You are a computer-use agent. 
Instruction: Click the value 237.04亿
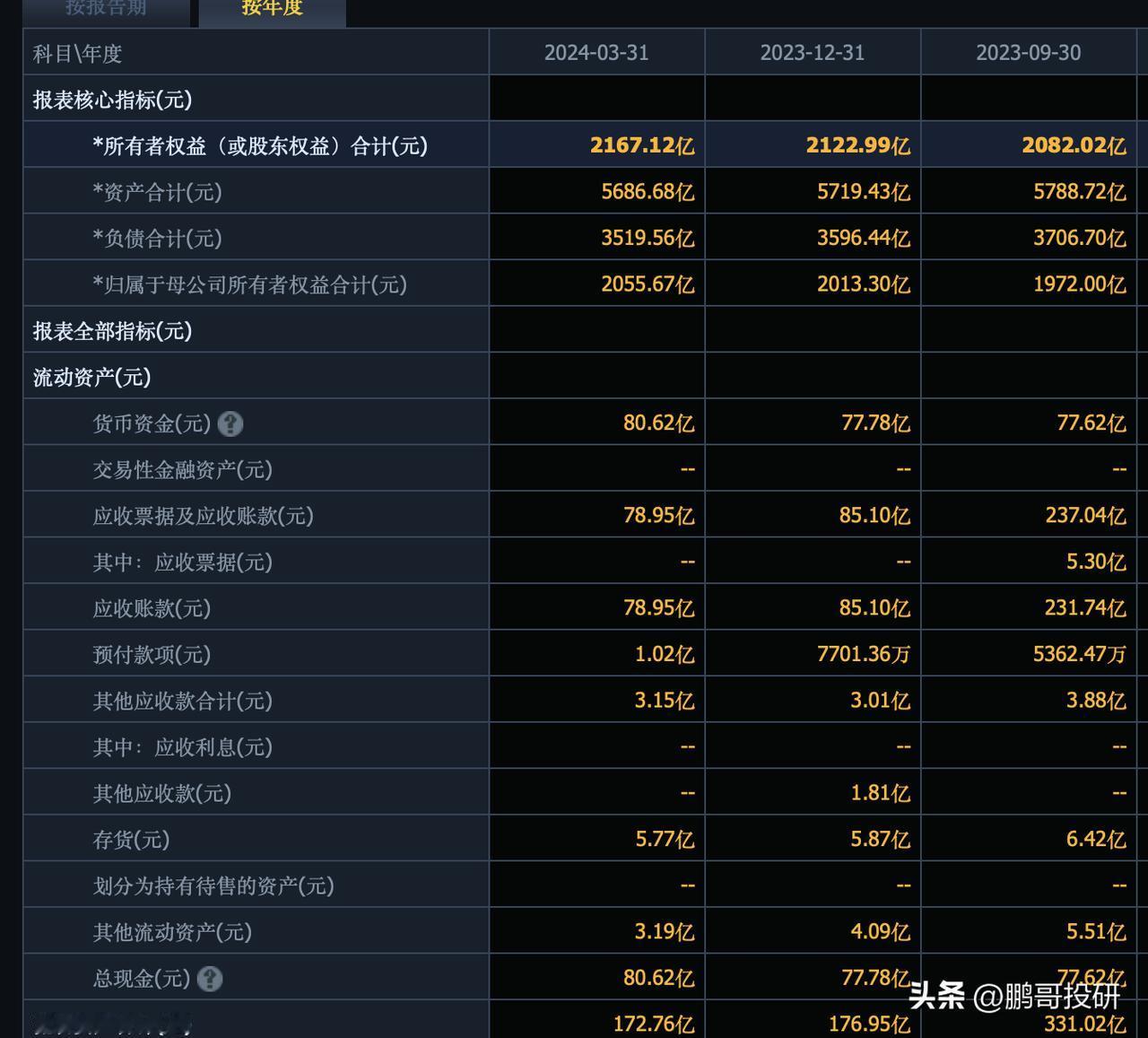[1085, 516]
